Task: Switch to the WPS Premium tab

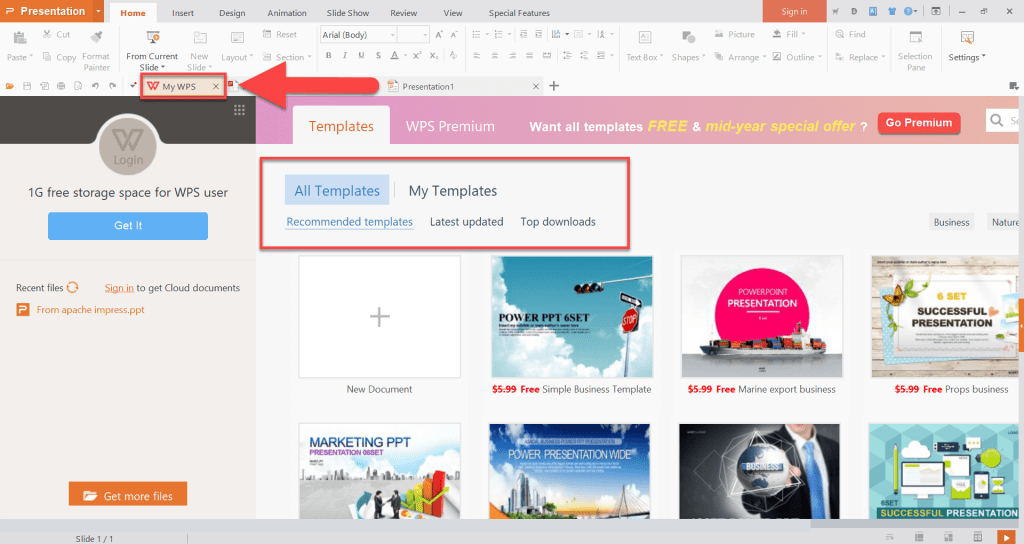Action: click(450, 126)
